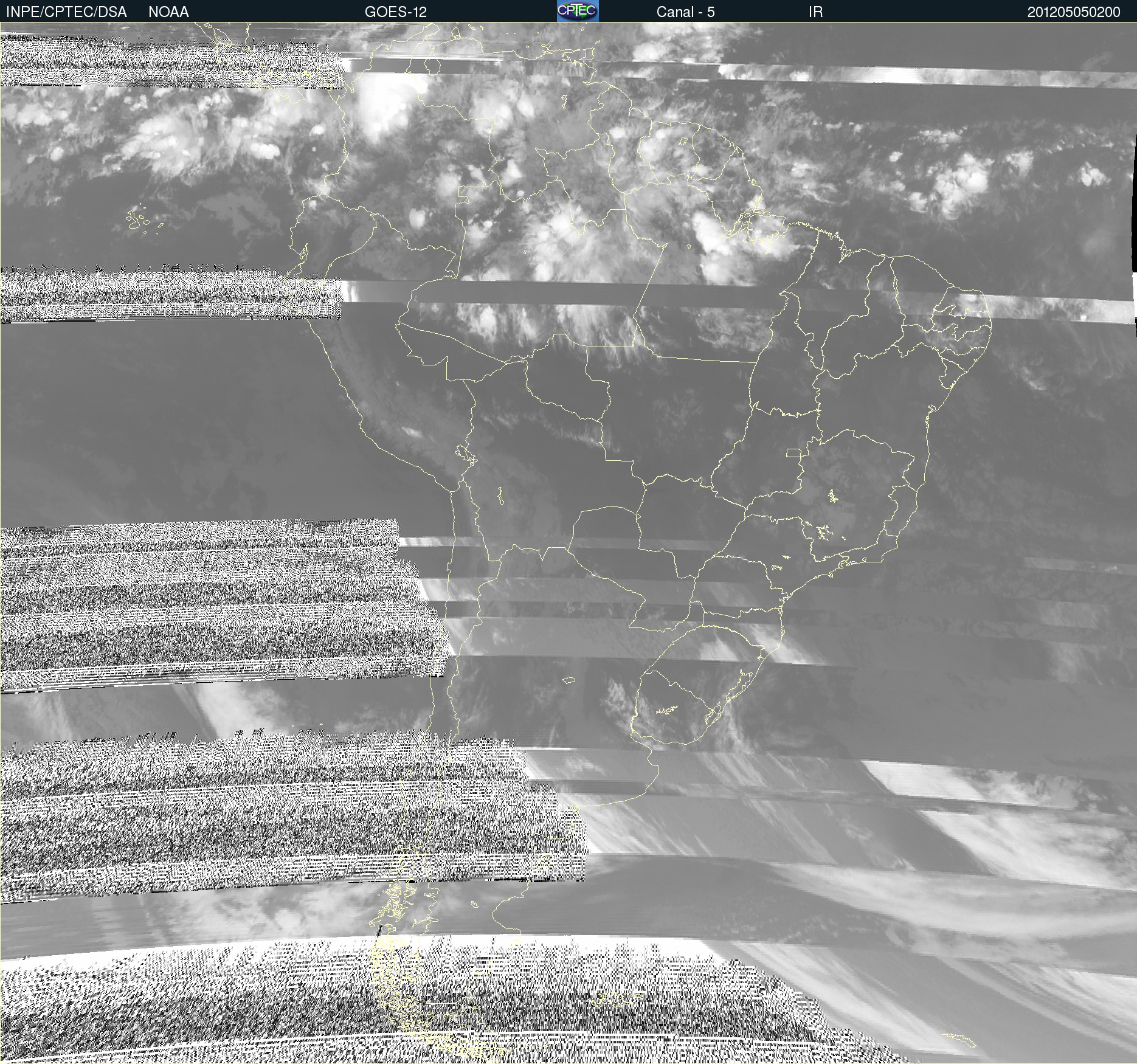1137x1064 pixels.
Task: Click the Canal - 5 channel label
Action: tap(685, 12)
